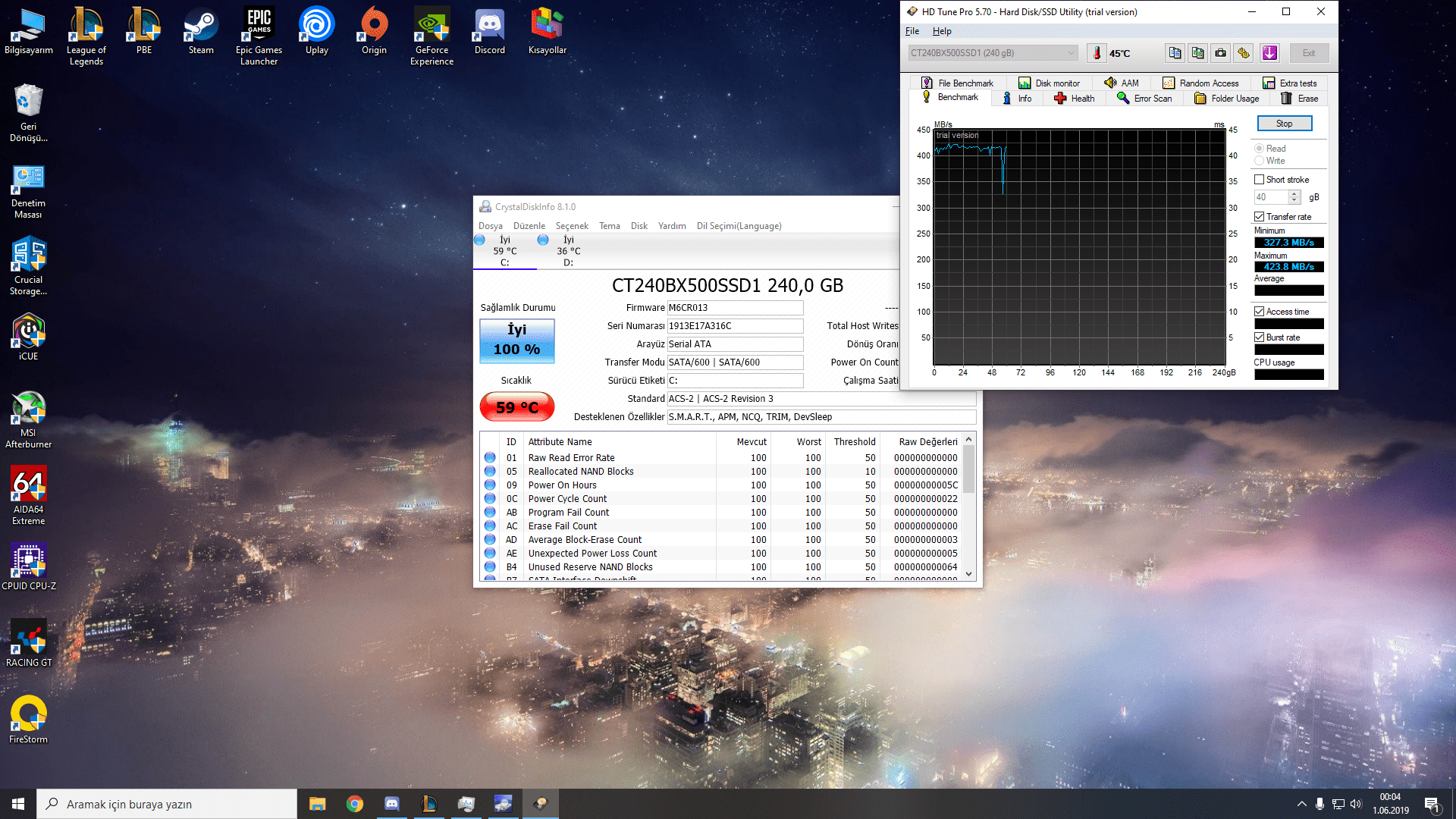Switch to the Health tab
The image size is (1456, 819).
(1074, 99)
